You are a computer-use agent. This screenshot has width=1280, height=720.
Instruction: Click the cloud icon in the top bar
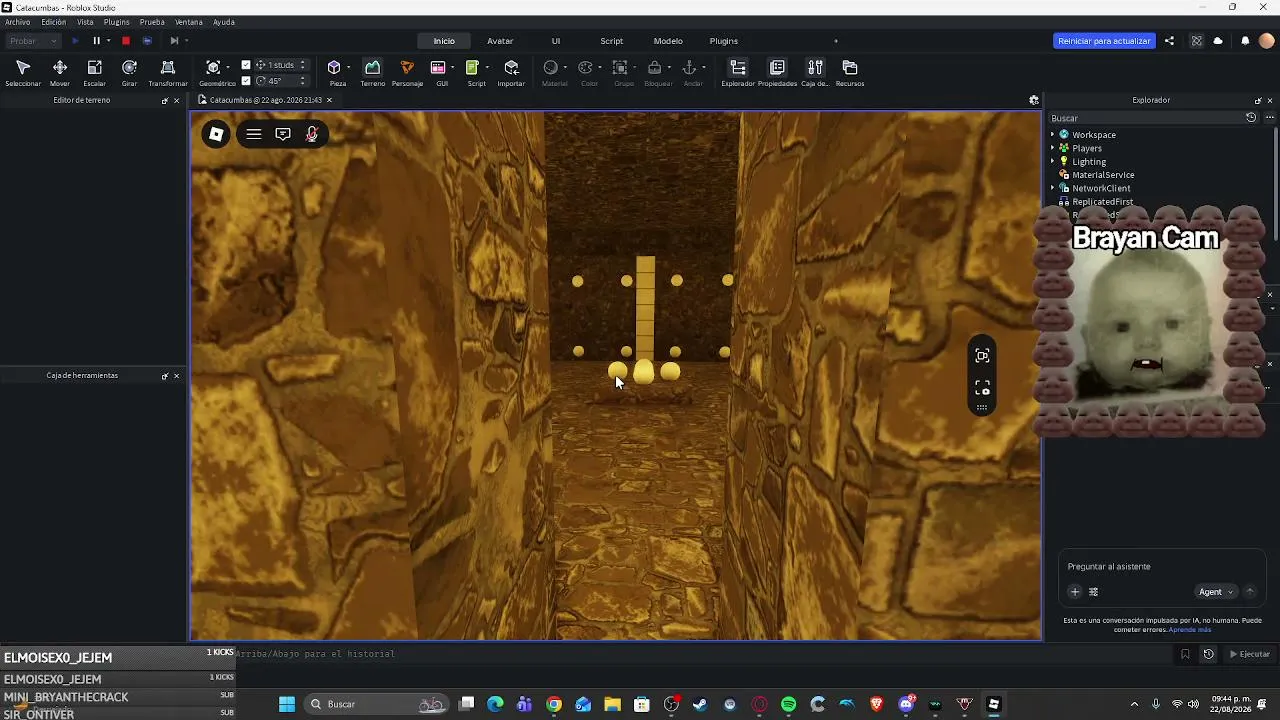[x=1218, y=41]
